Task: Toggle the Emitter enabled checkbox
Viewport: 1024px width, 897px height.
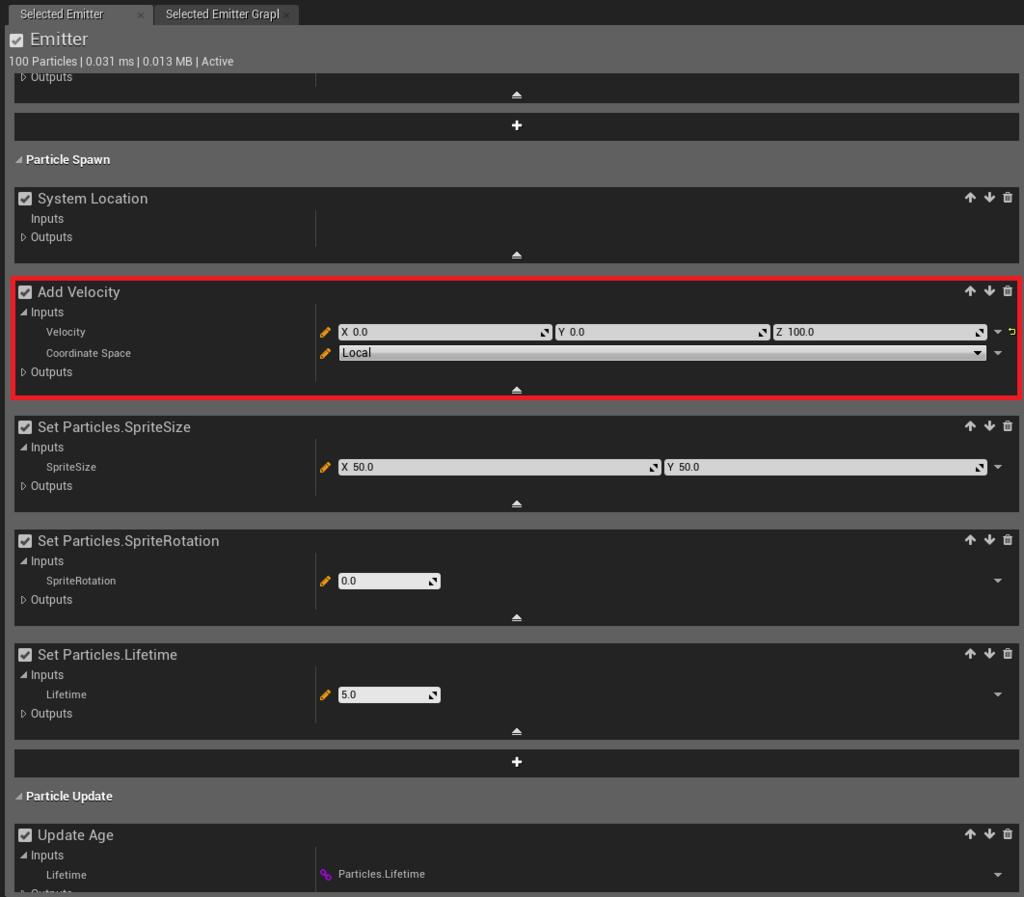Action: click(17, 40)
